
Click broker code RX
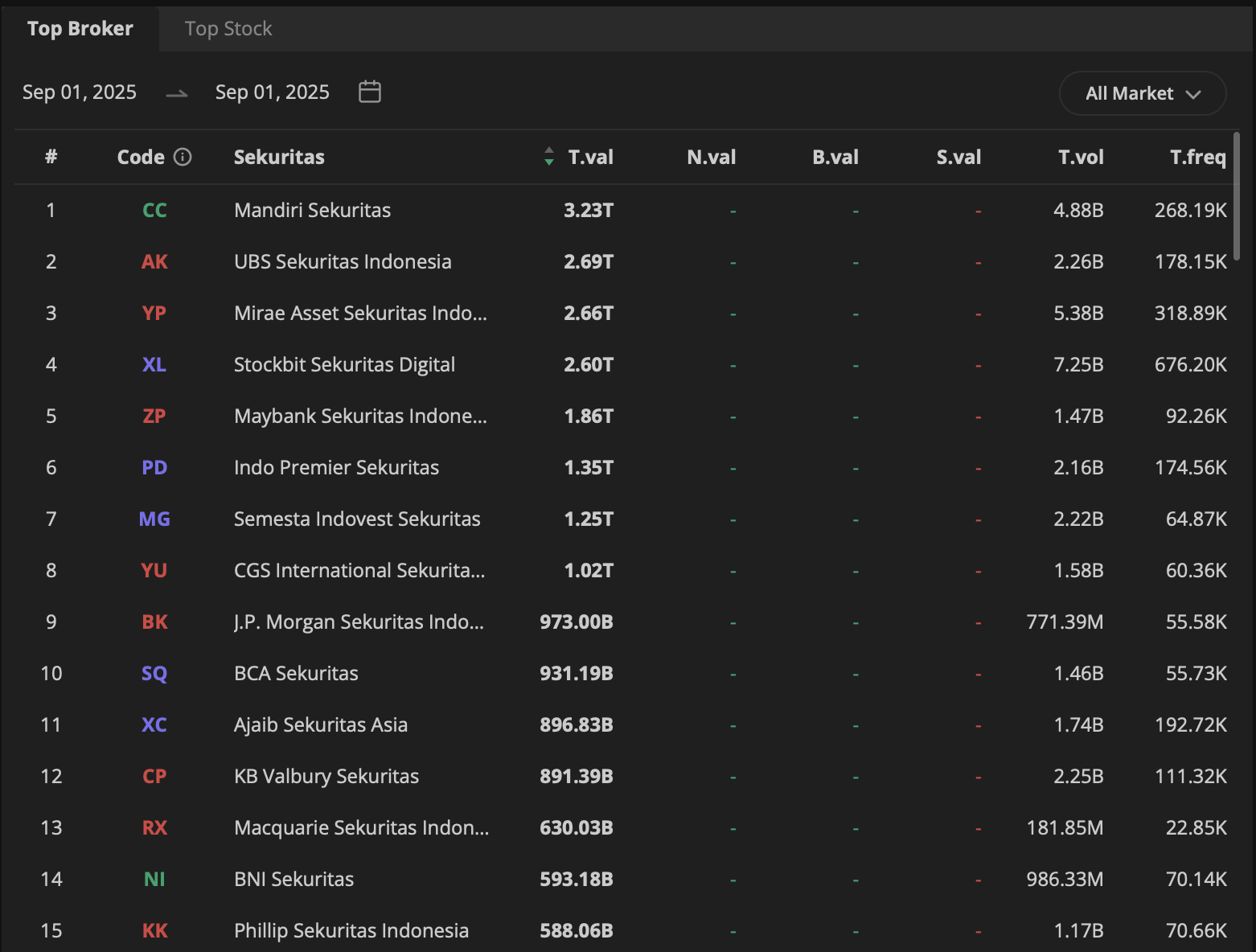pos(154,828)
